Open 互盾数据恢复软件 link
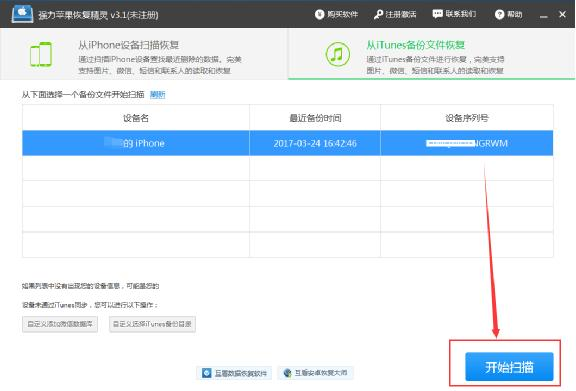 coord(234,373)
